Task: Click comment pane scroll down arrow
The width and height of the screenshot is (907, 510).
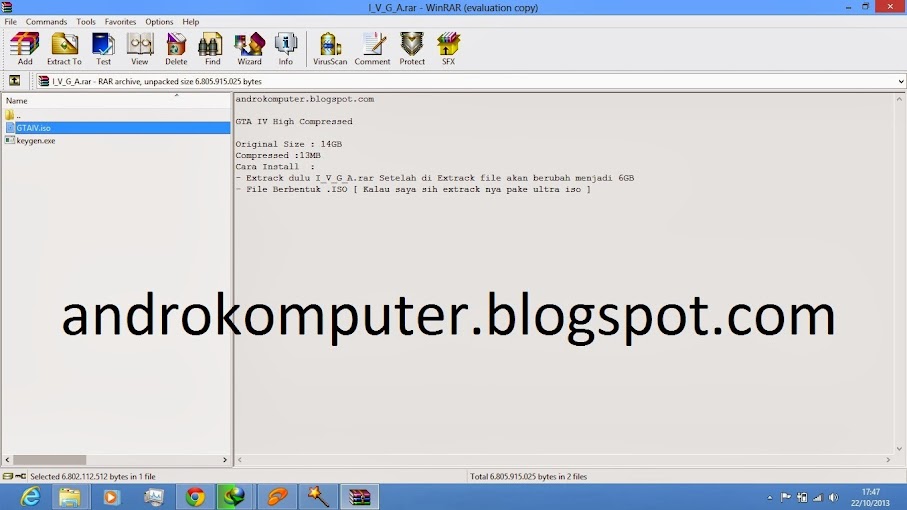Action: click(x=899, y=449)
